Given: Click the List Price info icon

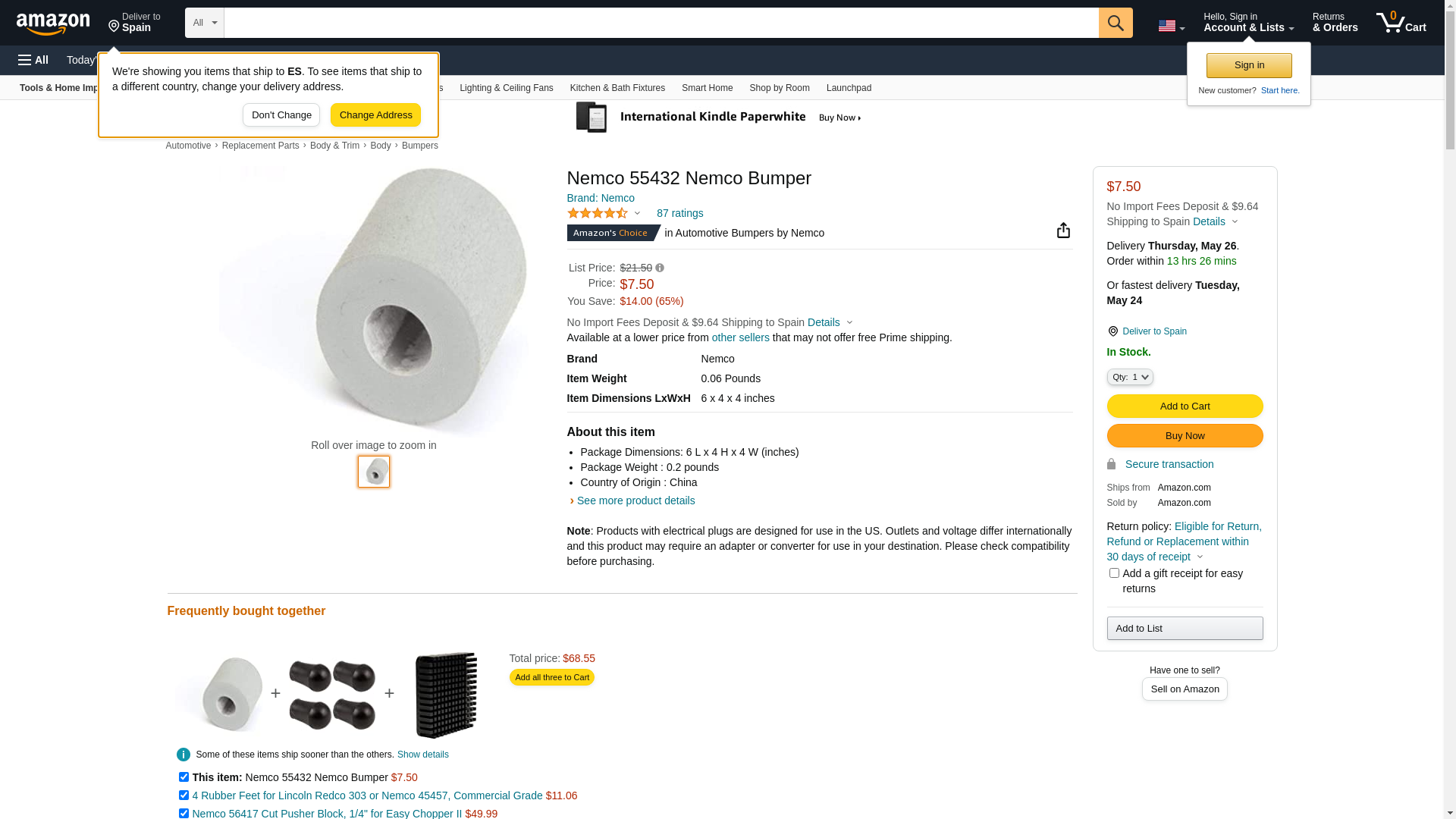Looking at the screenshot, I should tap(660, 268).
